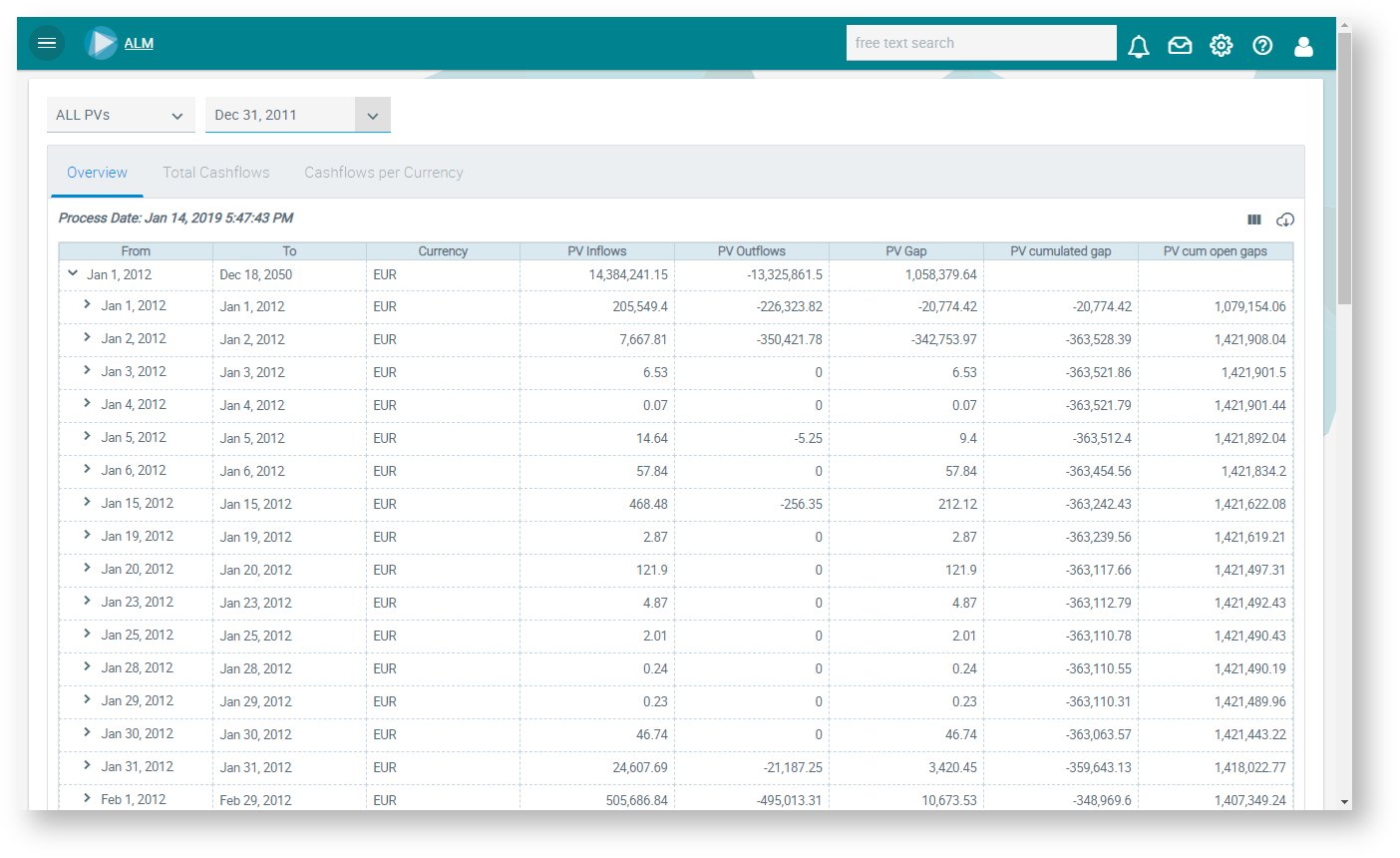
Task: Expand the Feb 1, 2012 row
Action: tap(88, 798)
